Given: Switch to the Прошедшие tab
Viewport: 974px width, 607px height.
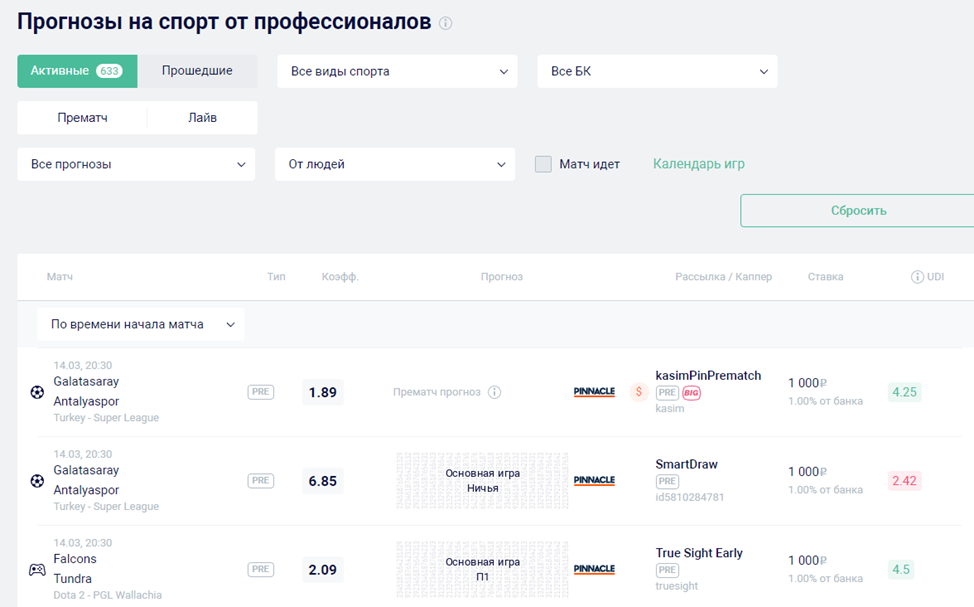Looking at the screenshot, I should (197, 71).
